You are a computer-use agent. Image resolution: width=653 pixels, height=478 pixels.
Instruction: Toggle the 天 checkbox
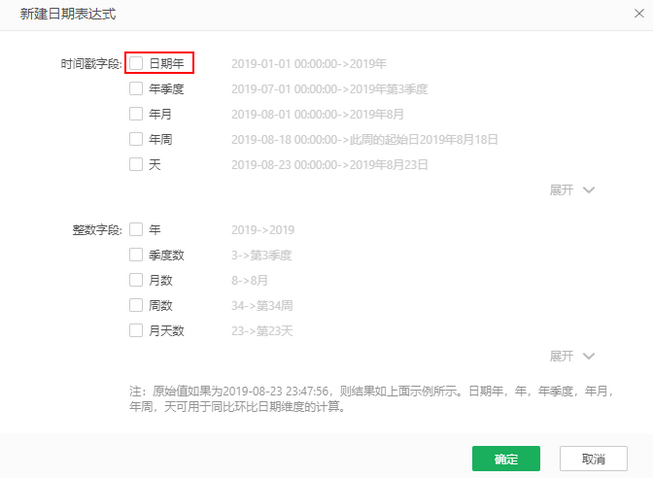tap(136, 164)
